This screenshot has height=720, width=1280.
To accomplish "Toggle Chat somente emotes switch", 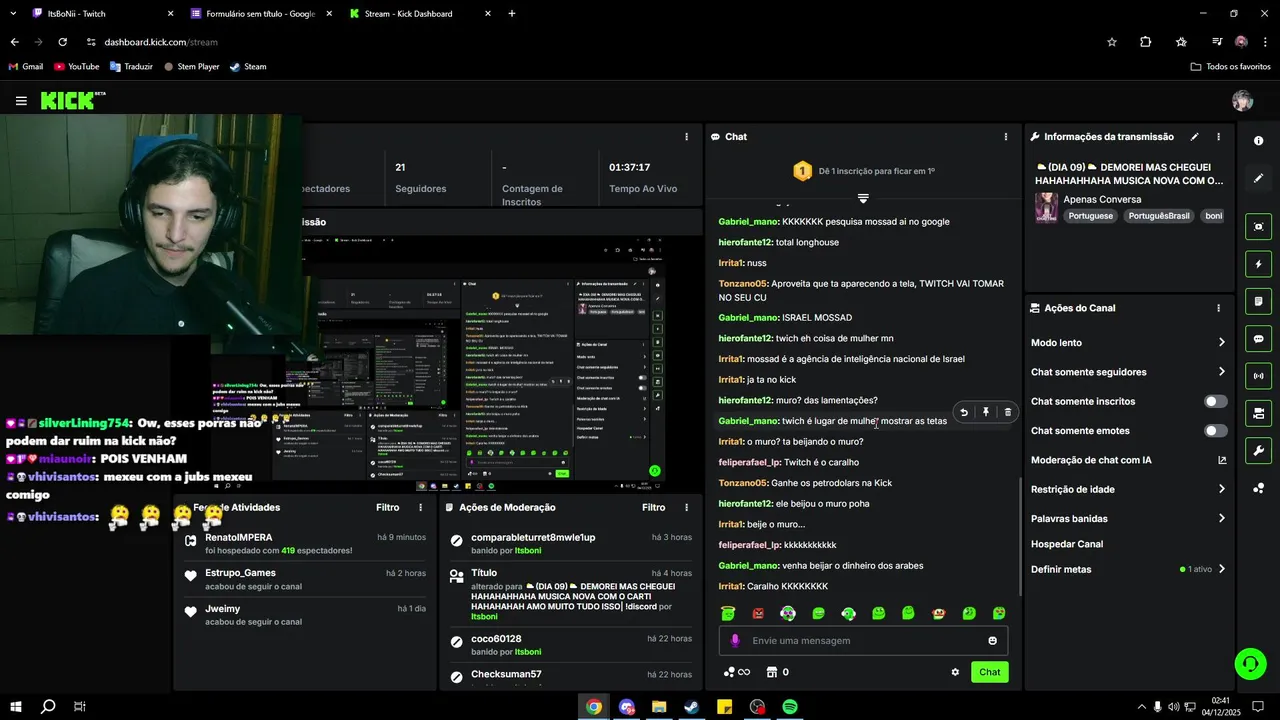I will pos(1215,431).
